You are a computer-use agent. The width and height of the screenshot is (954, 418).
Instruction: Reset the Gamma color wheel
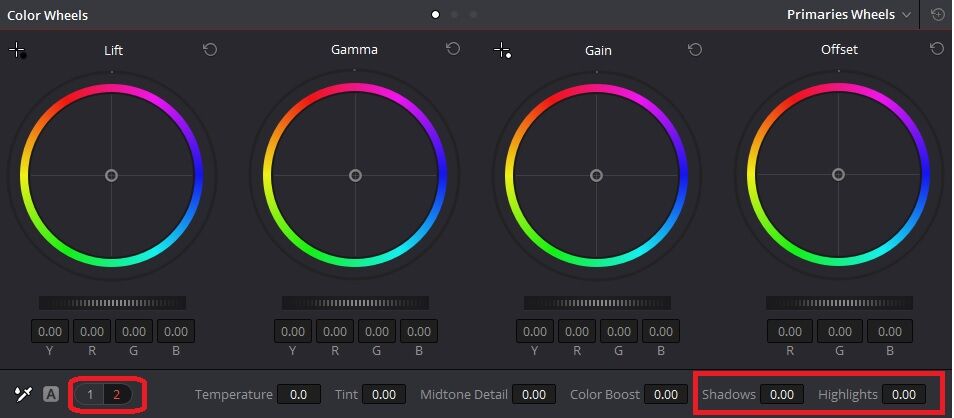coord(453,49)
